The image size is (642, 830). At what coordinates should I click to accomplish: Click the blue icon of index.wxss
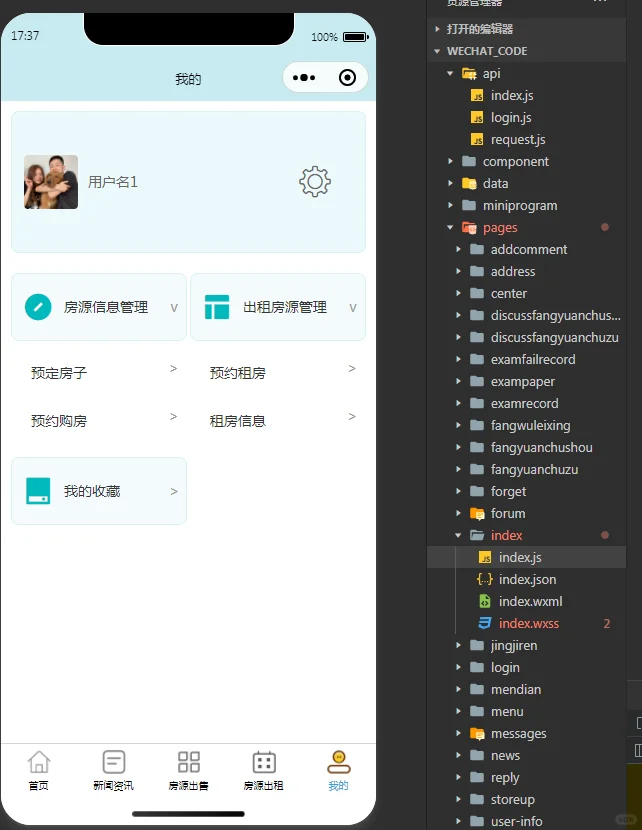coord(485,624)
